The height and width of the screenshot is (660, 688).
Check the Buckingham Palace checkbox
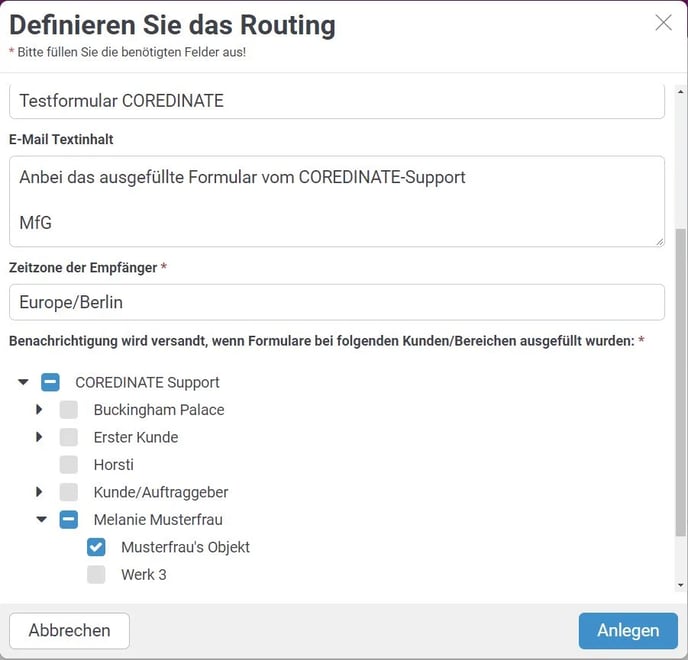click(69, 409)
